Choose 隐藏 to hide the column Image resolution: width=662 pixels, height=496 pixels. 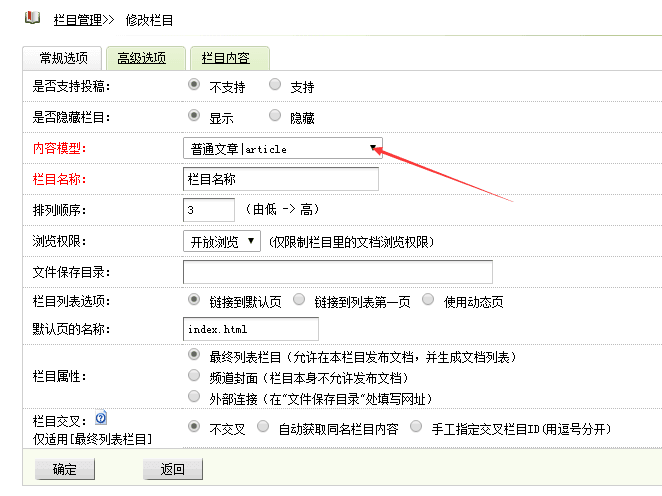pos(275,116)
